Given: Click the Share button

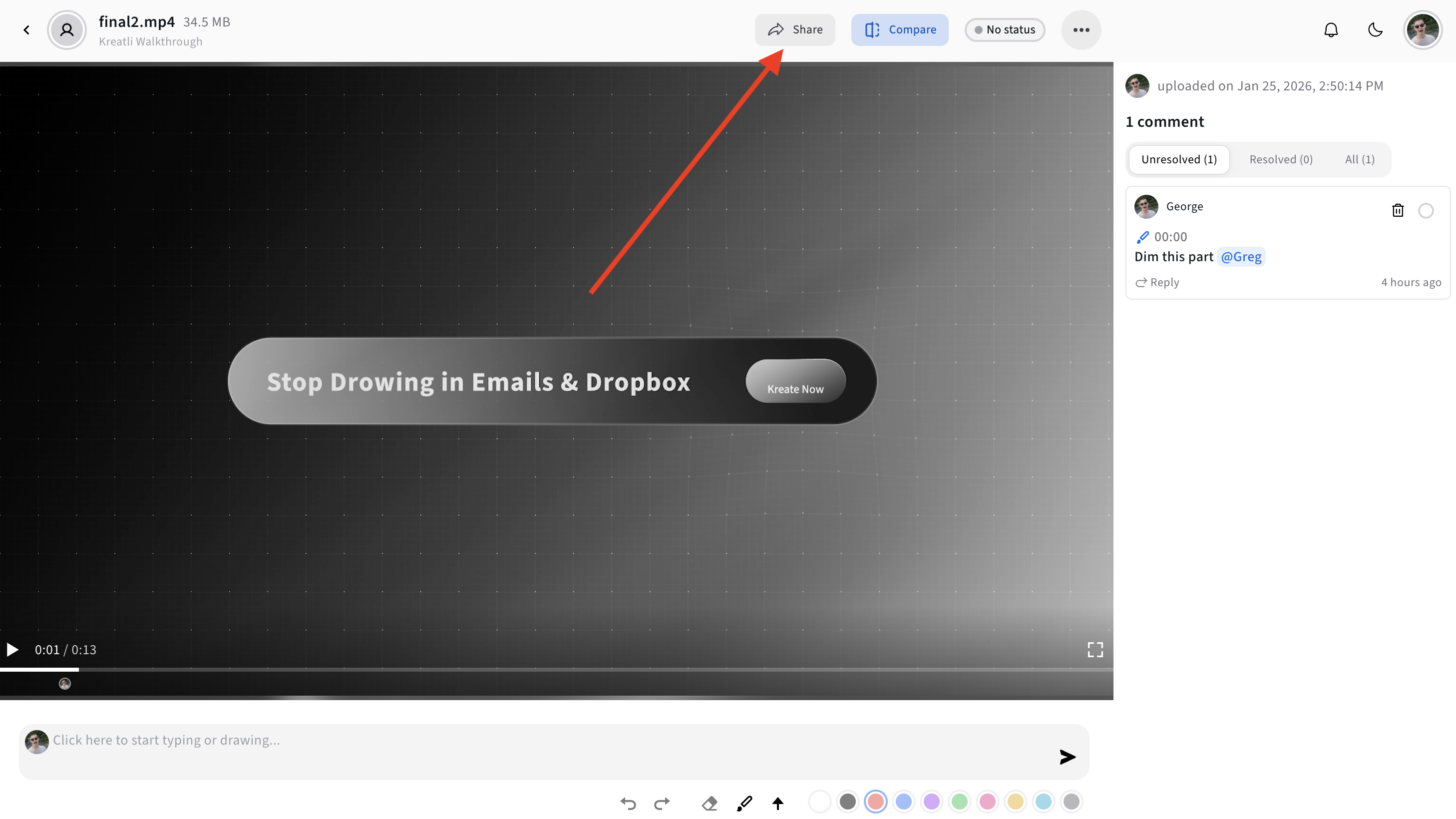Looking at the screenshot, I should (795, 30).
